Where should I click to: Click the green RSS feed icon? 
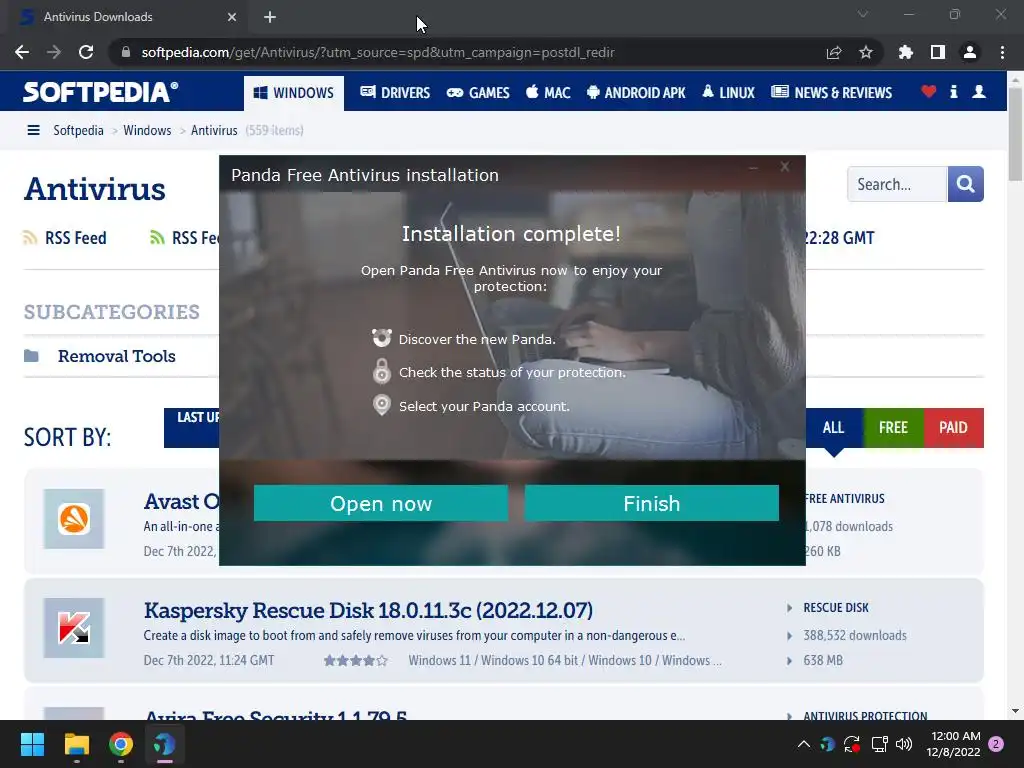[x=157, y=237]
